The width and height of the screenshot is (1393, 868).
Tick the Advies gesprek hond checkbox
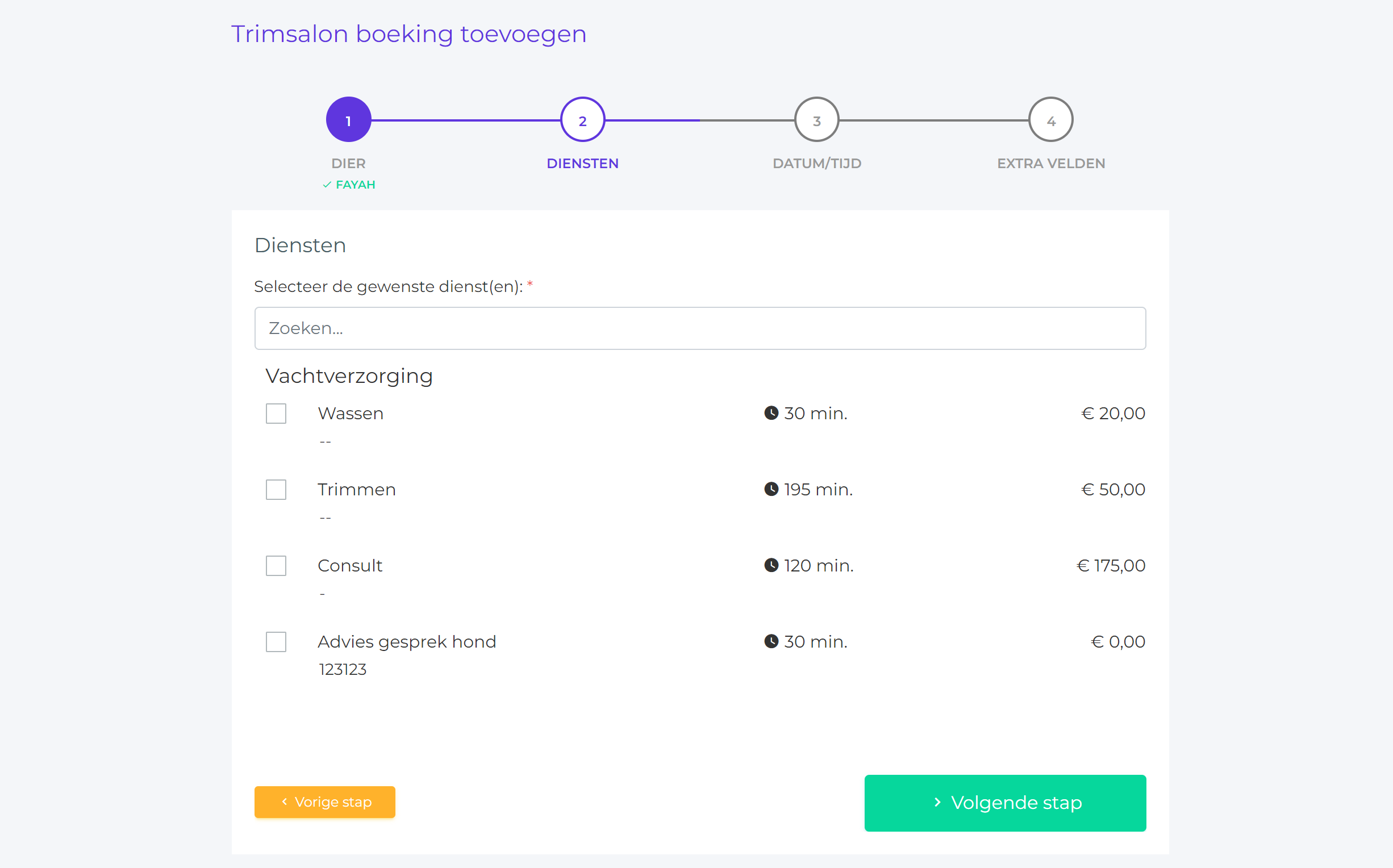(x=276, y=642)
